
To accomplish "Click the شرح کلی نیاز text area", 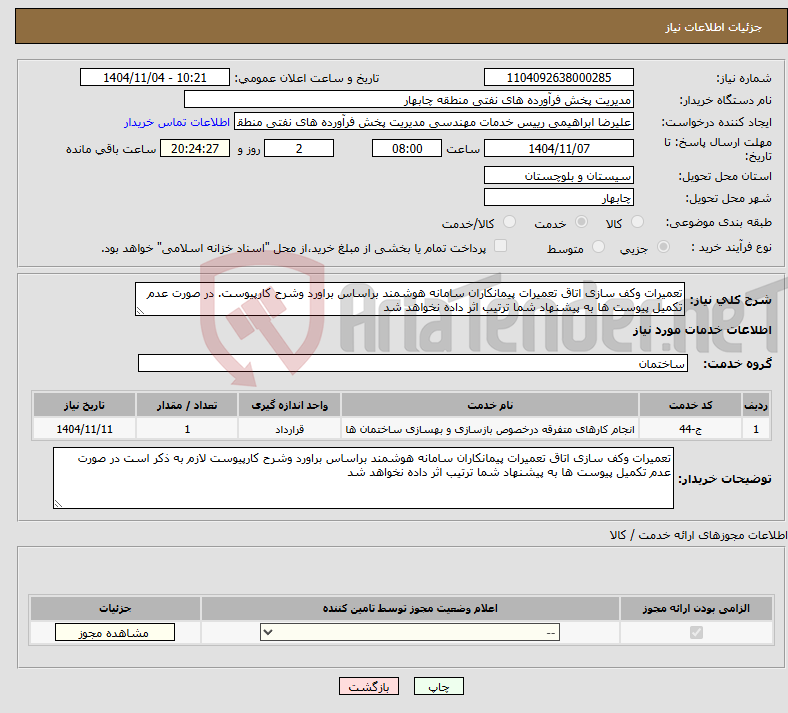I will [410, 299].
